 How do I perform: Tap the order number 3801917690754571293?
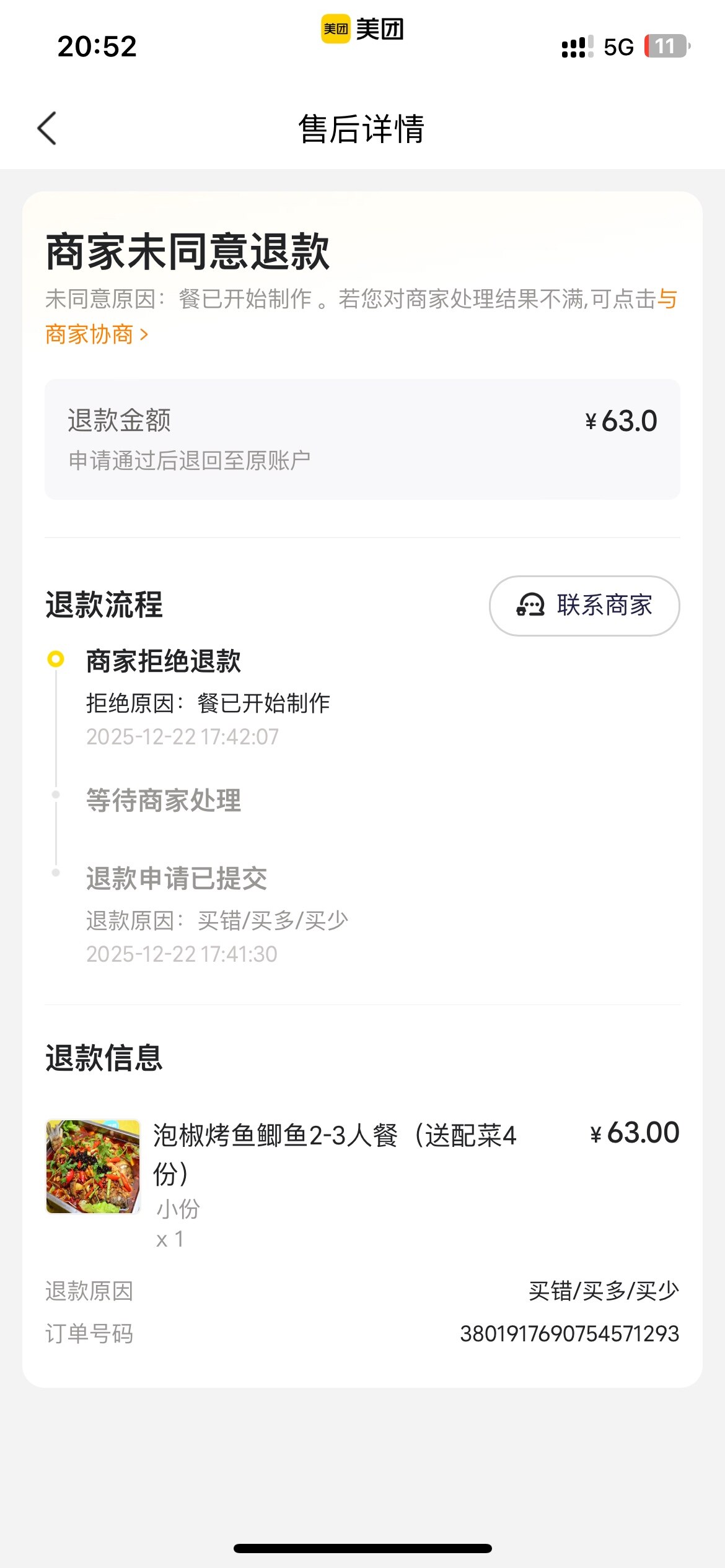pyautogui.click(x=569, y=1334)
